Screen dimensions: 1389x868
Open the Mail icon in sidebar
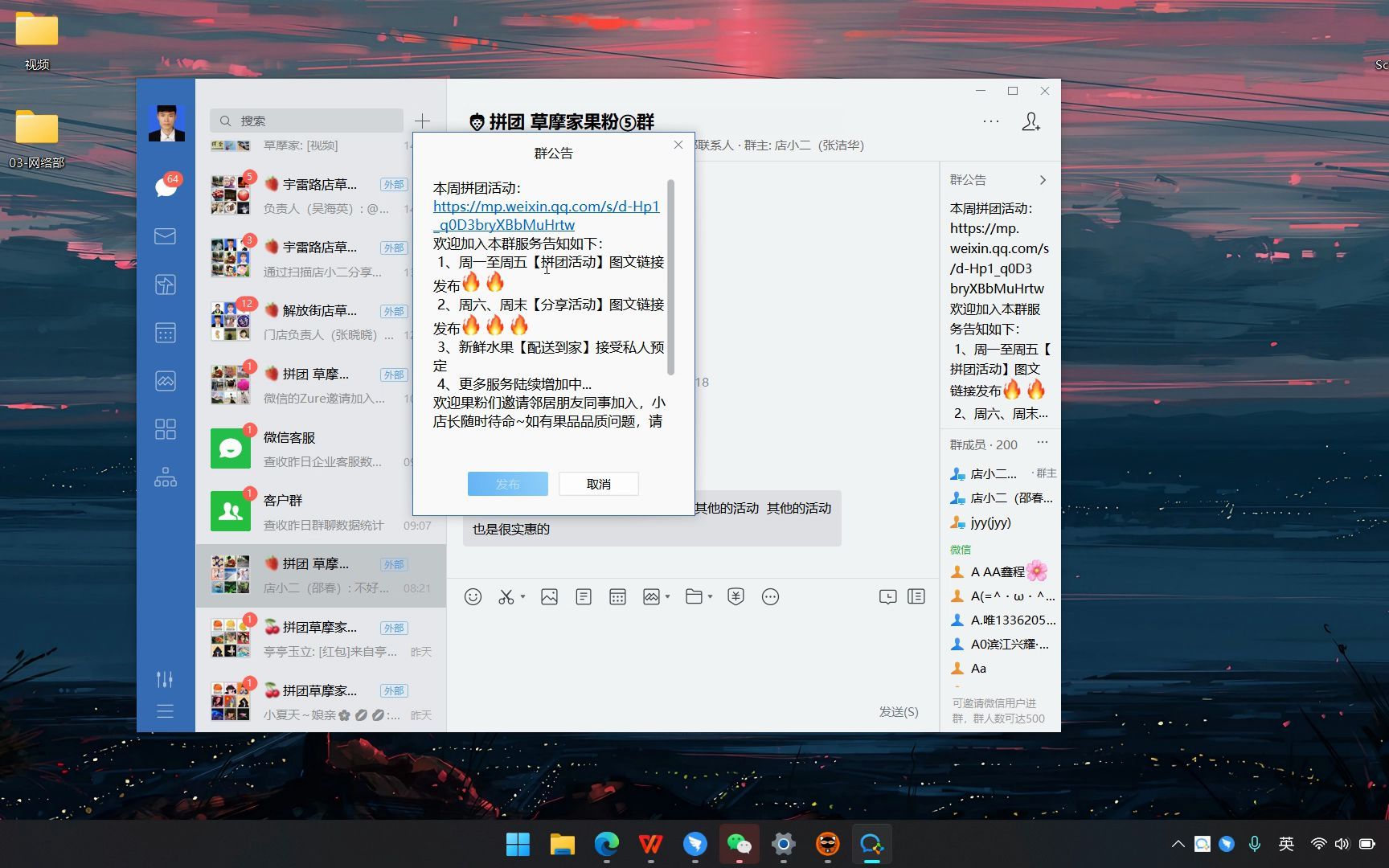point(166,236)
